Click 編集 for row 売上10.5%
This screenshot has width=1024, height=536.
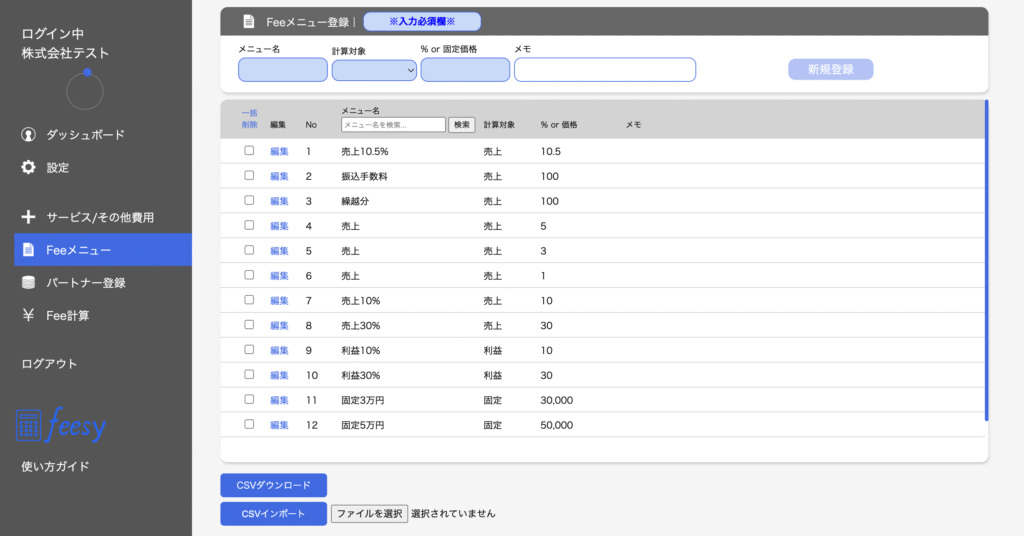tap(280, 151)
